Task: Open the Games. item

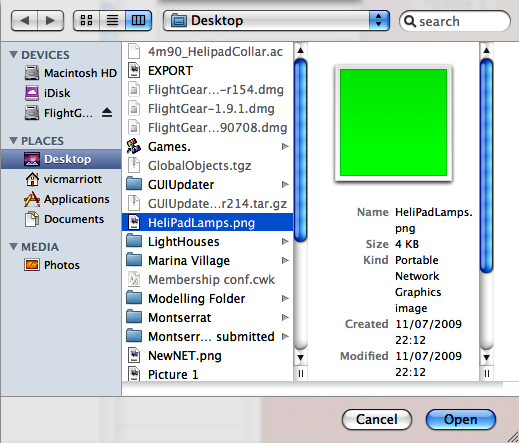Action: (207, 147)
